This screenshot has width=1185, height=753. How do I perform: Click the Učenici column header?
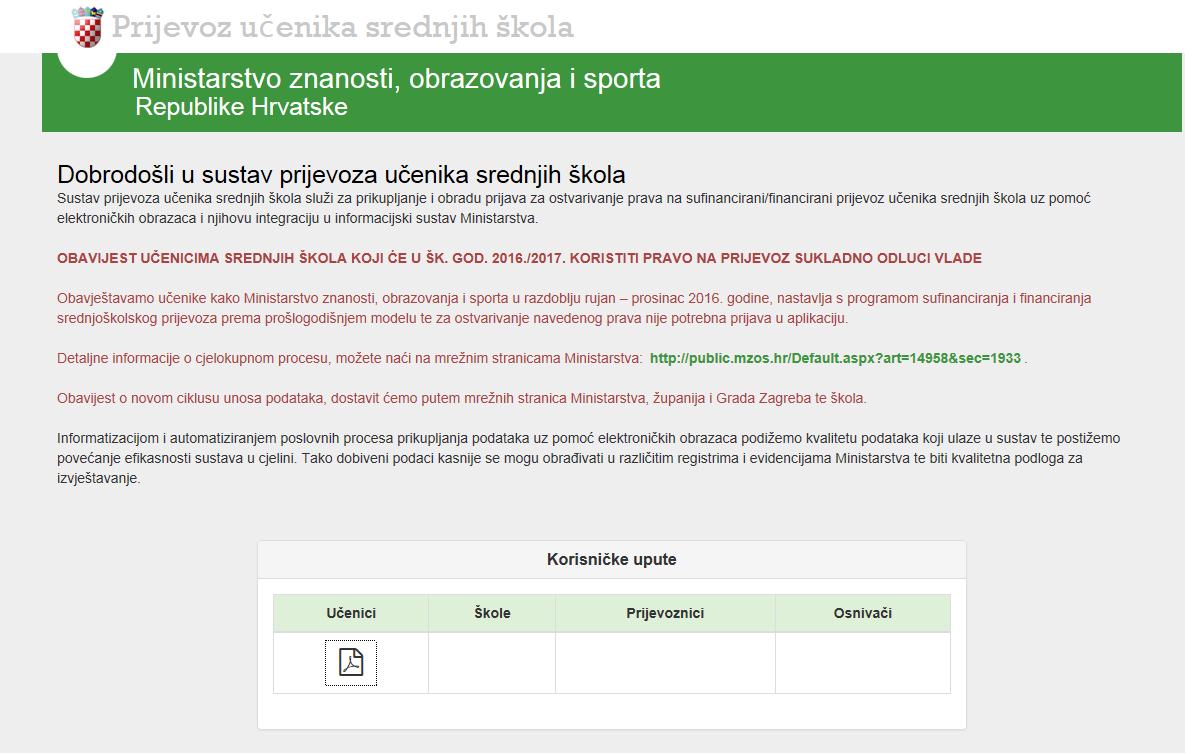tap(351, 613)
